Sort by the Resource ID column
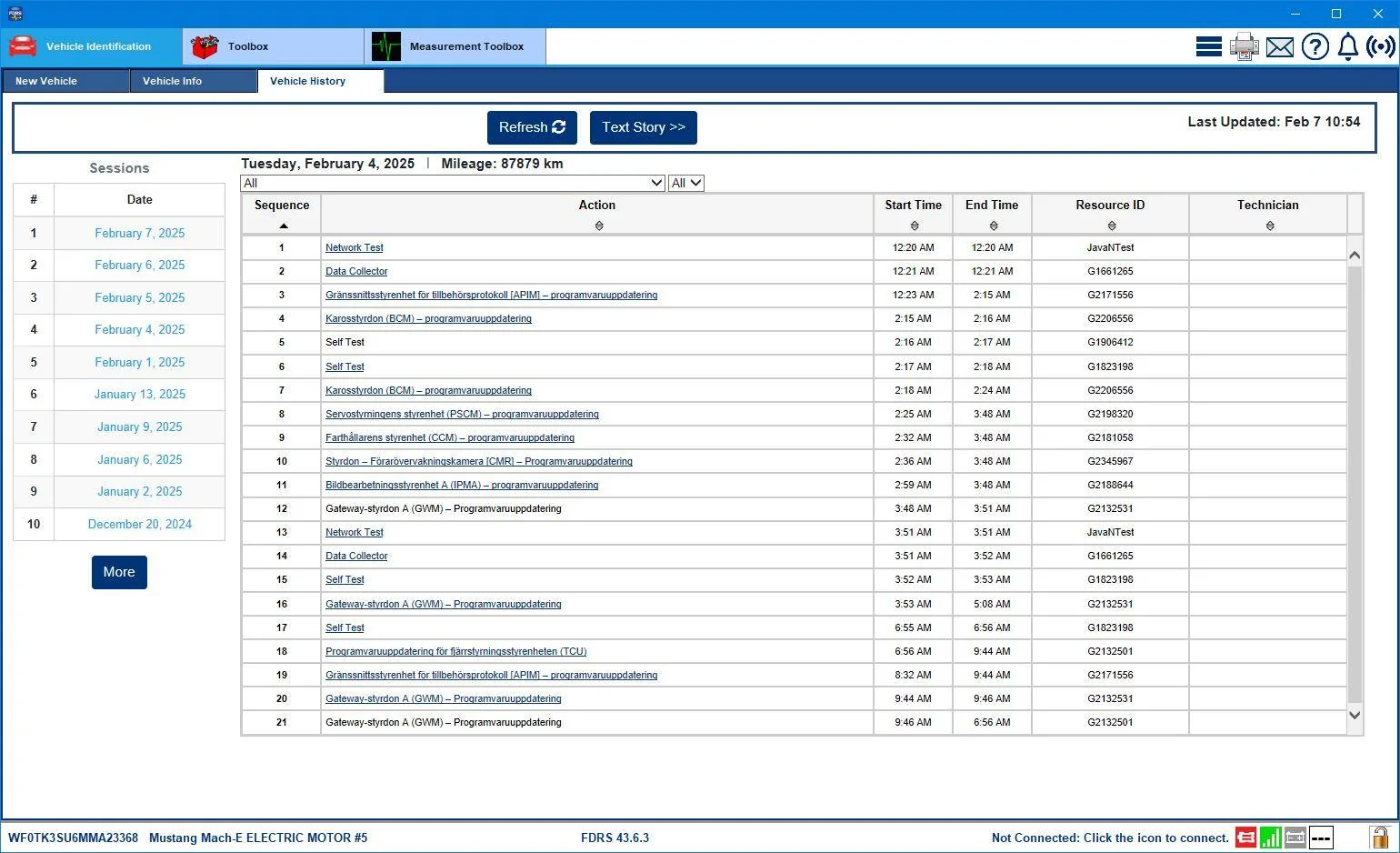 click(1110, 215)
